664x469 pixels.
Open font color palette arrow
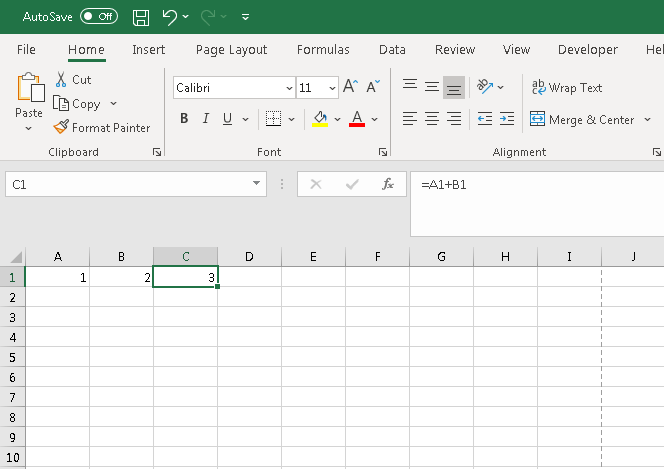click(x=374, y=119)
